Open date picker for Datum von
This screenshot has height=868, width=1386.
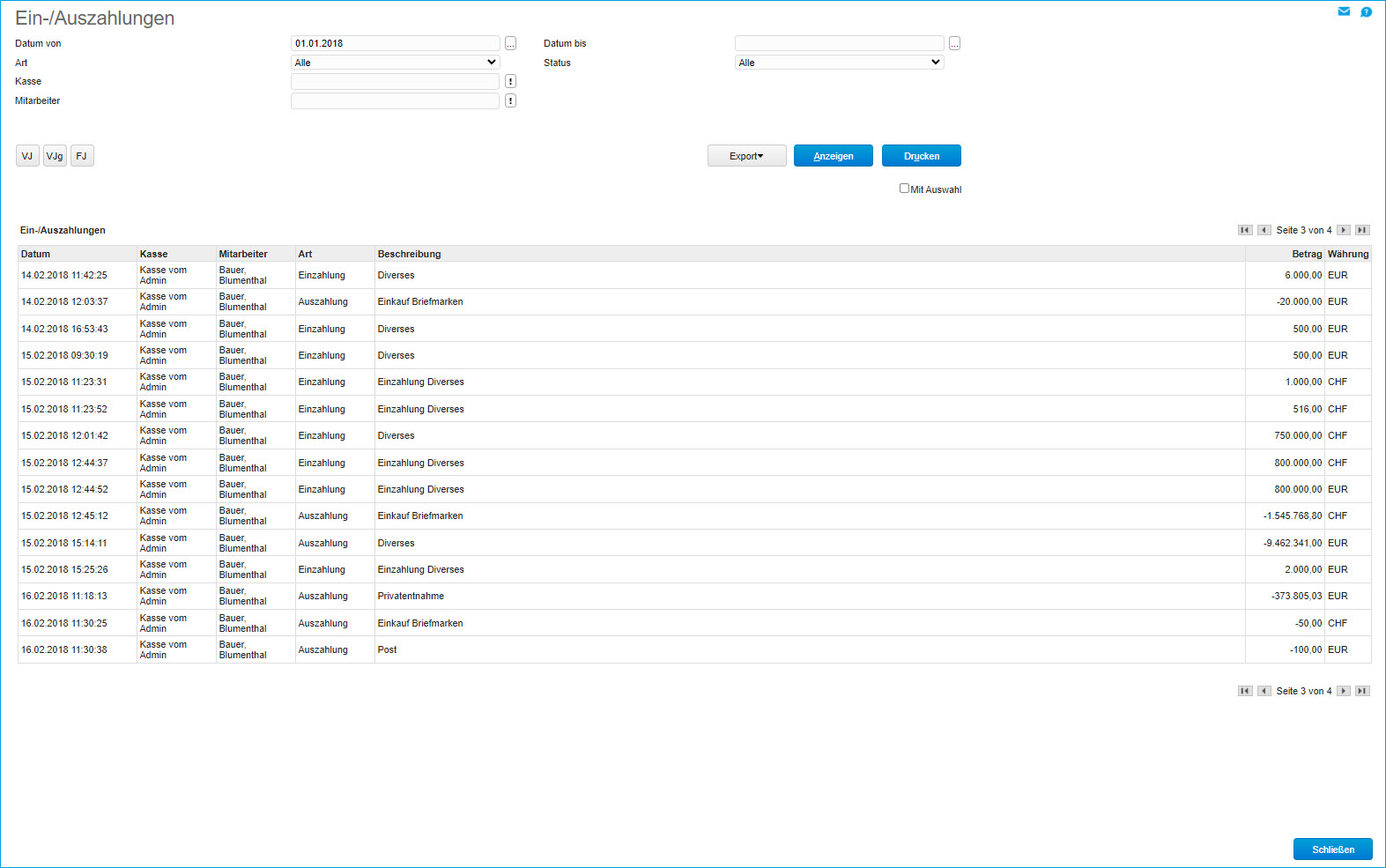pos(510,44)
